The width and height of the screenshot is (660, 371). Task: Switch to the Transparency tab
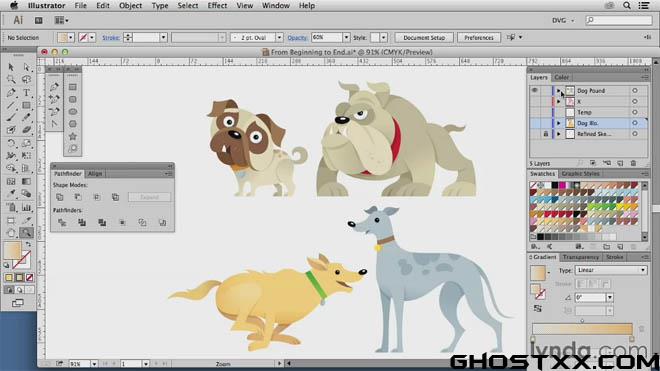(580, 257)
